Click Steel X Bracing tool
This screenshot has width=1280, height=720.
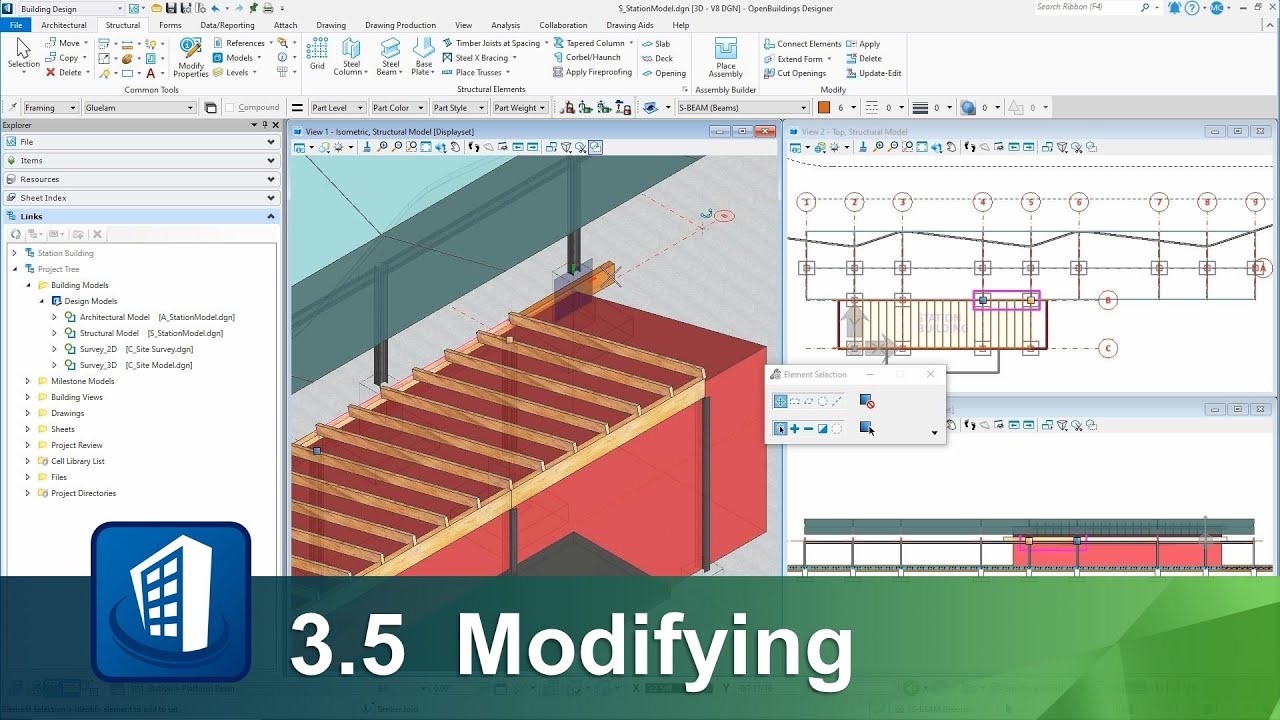481,58
